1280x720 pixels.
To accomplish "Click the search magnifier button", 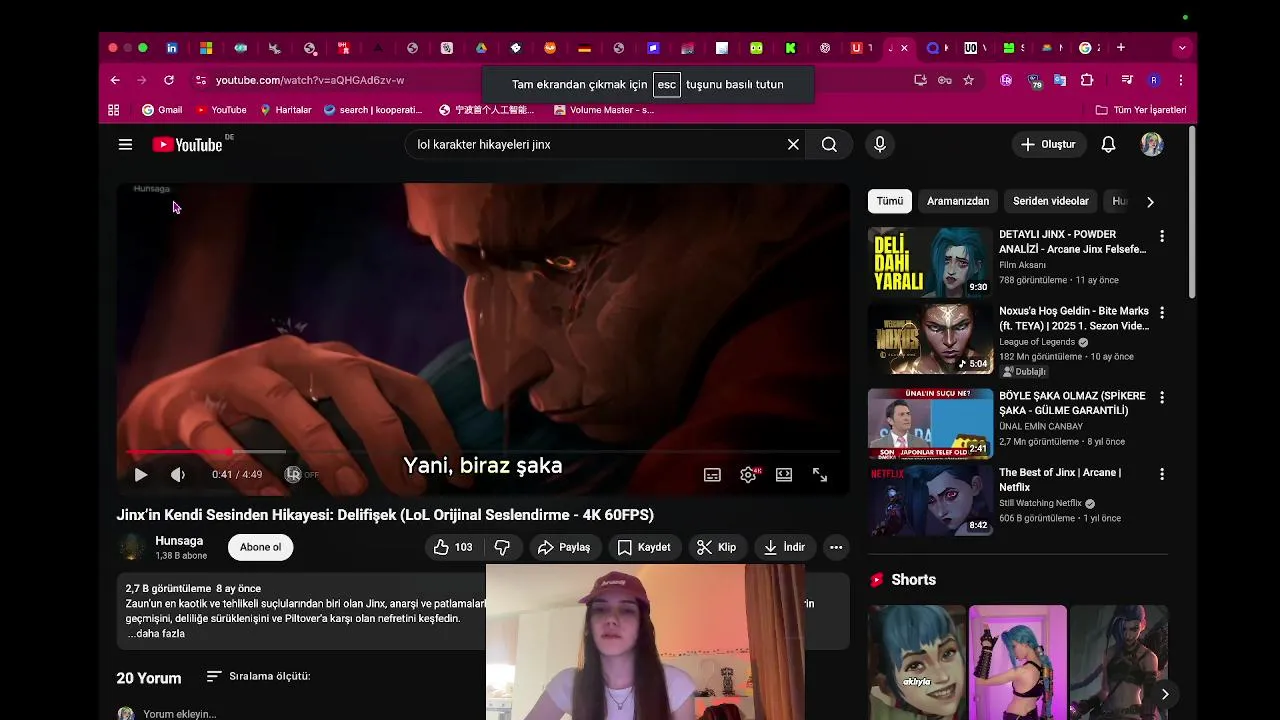I will click(x=829, y=145).
